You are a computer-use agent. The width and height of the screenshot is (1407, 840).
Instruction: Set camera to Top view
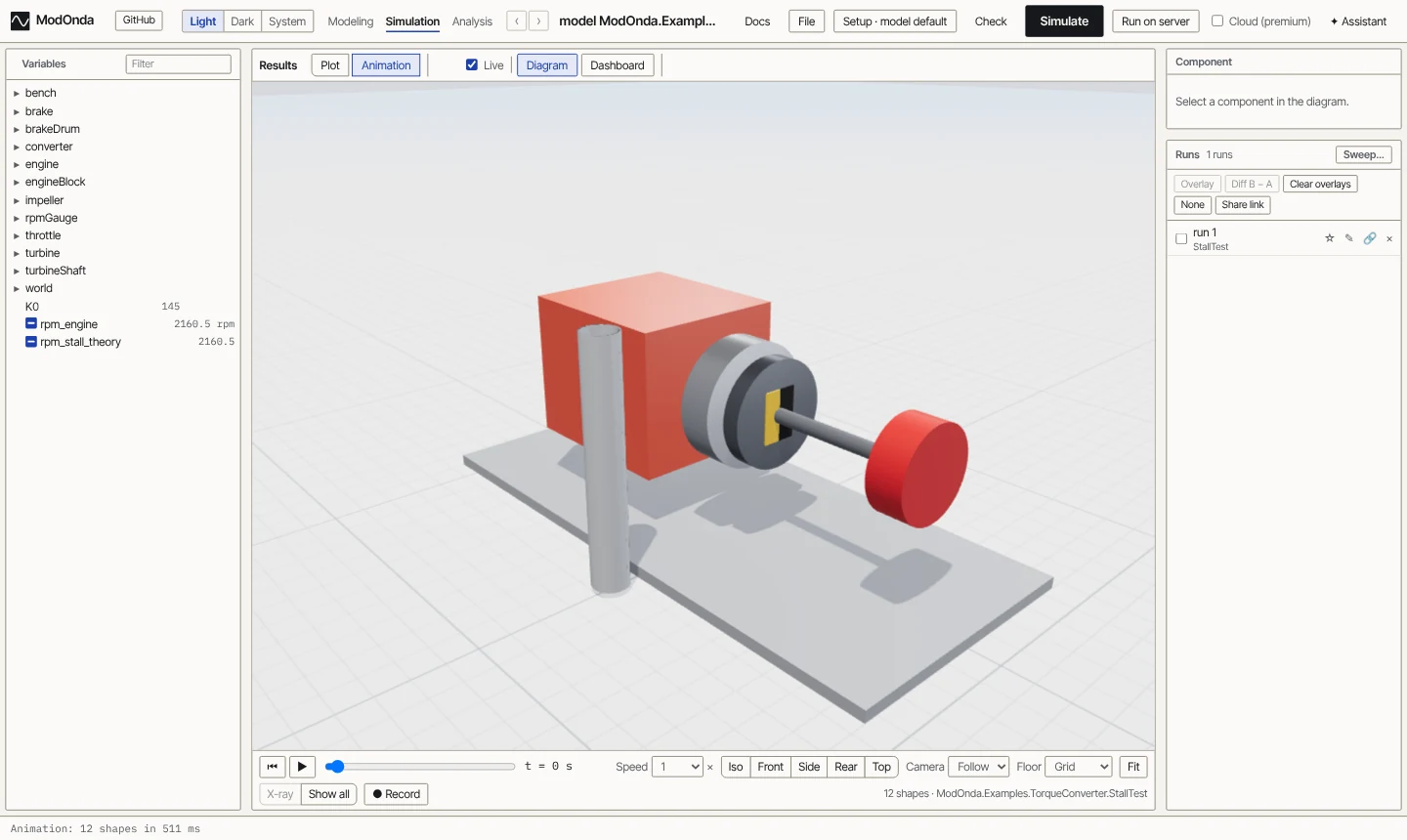coord(881,767)
